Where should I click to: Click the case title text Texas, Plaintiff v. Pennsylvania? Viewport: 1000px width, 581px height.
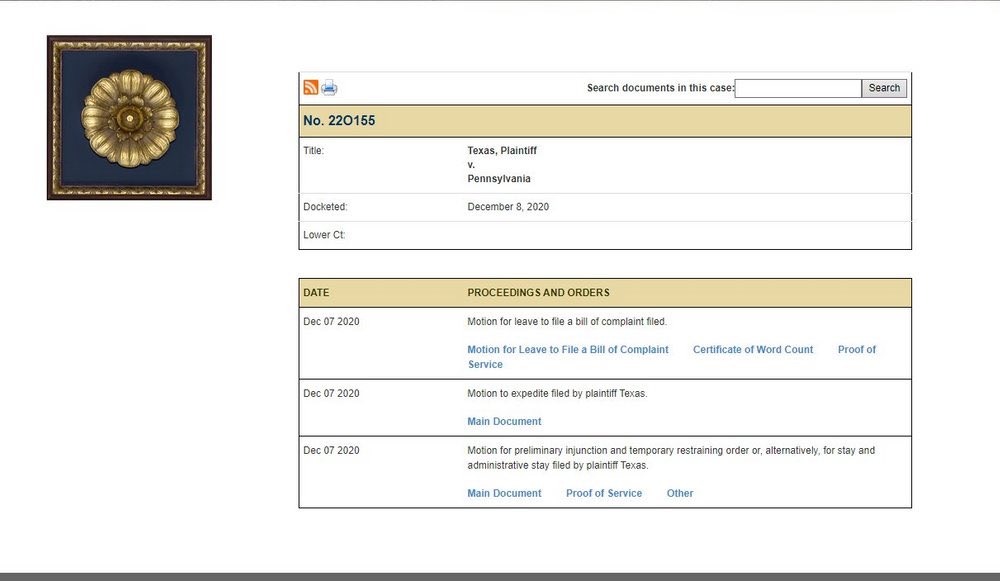pos(501,164)
